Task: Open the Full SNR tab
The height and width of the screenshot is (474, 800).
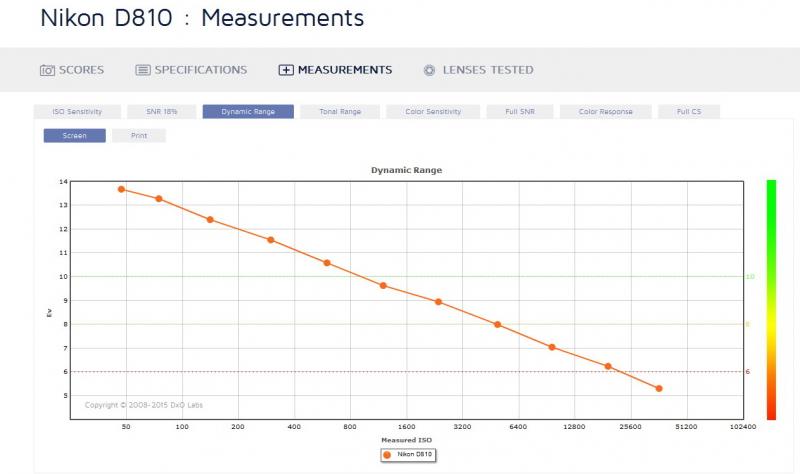Action: 520,111
